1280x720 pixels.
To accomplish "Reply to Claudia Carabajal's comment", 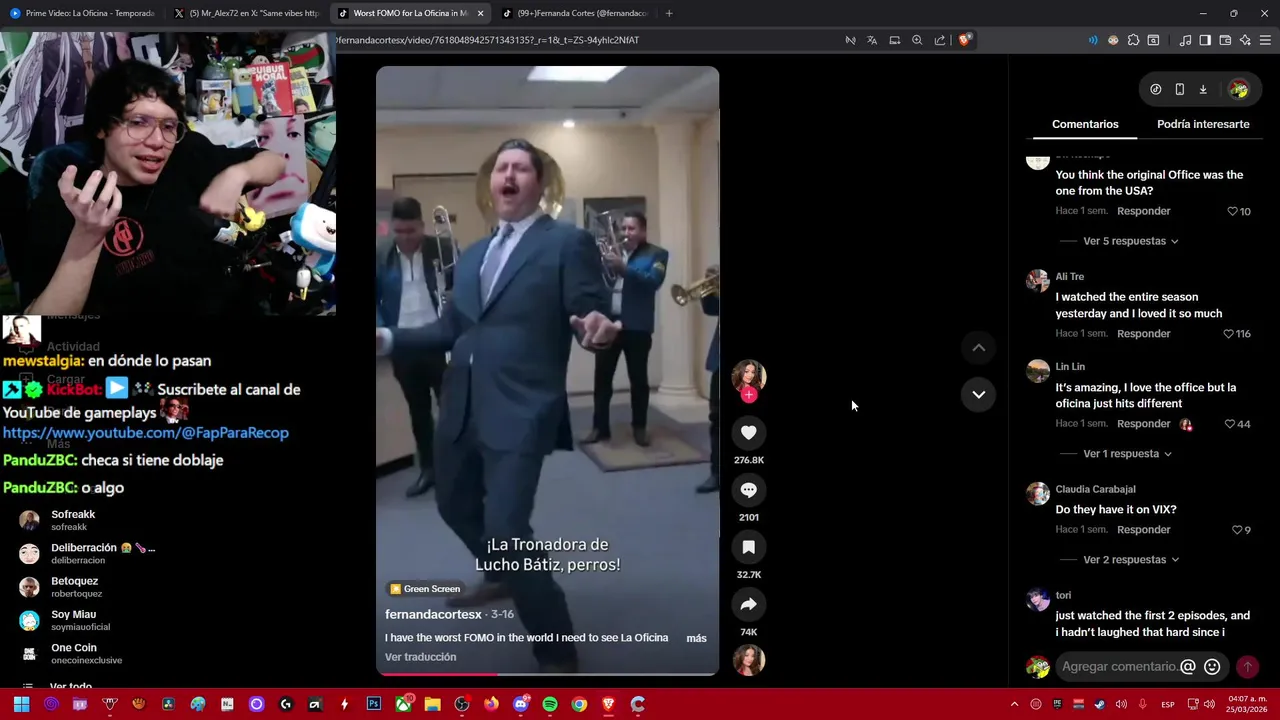I will 1143,530.
